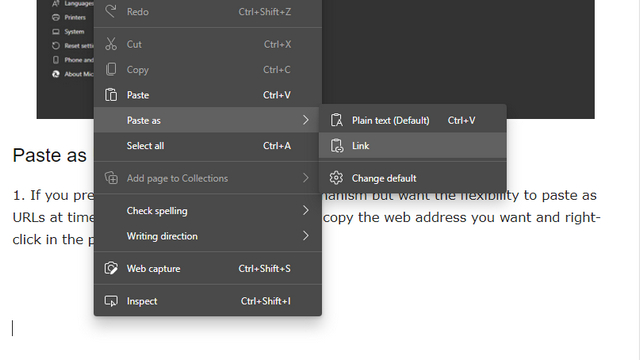
Task: Start Web capture from the context menu
Action: (x=208, y=268)
